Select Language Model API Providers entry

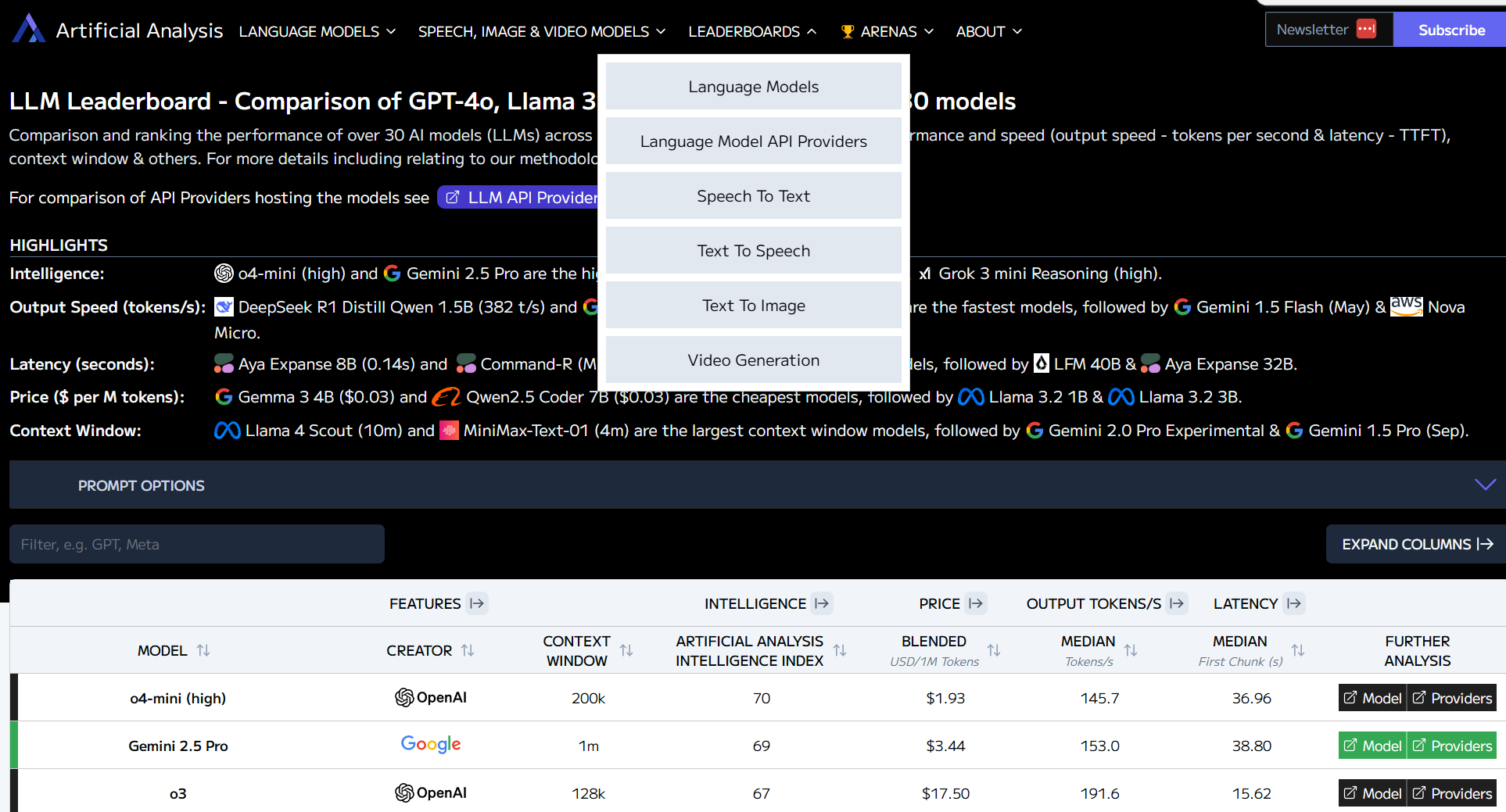point(754,141)
